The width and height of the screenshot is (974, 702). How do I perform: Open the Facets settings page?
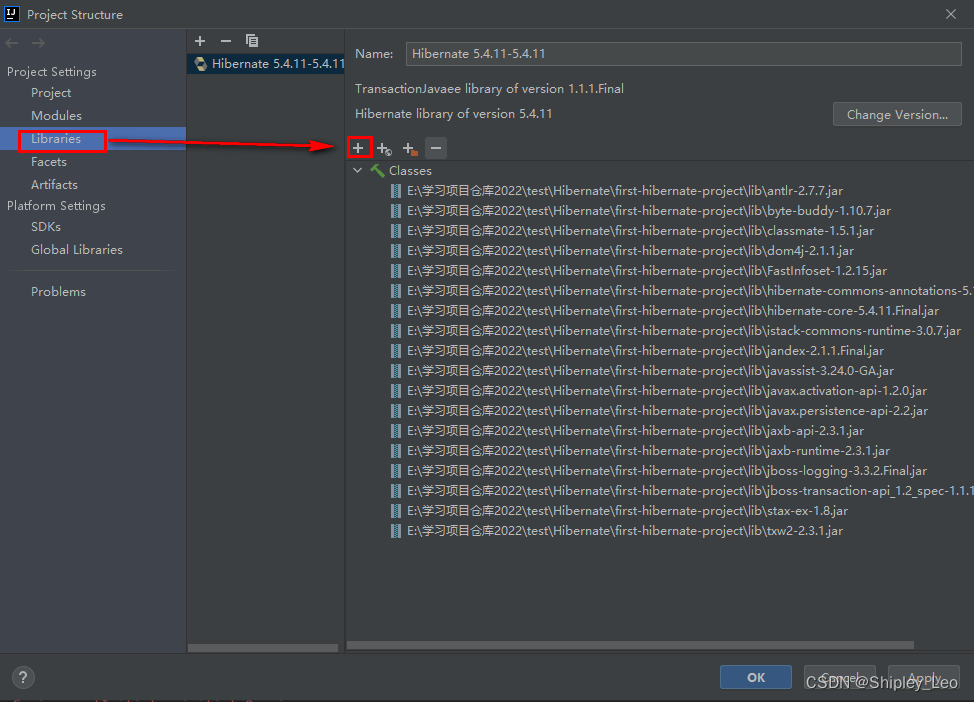point(48,162)
